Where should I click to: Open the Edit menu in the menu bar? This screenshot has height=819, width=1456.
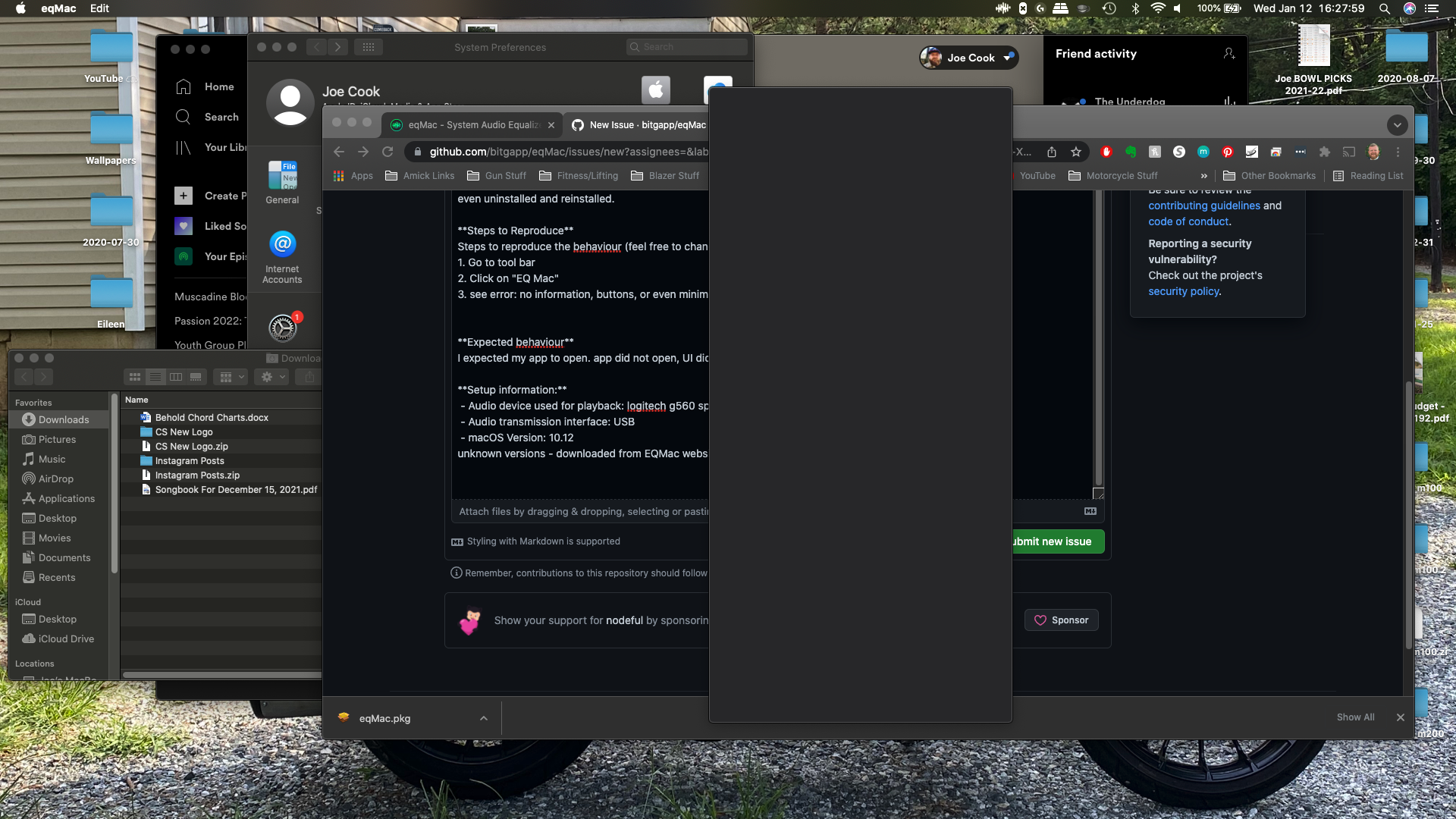[x=99, y=8]
